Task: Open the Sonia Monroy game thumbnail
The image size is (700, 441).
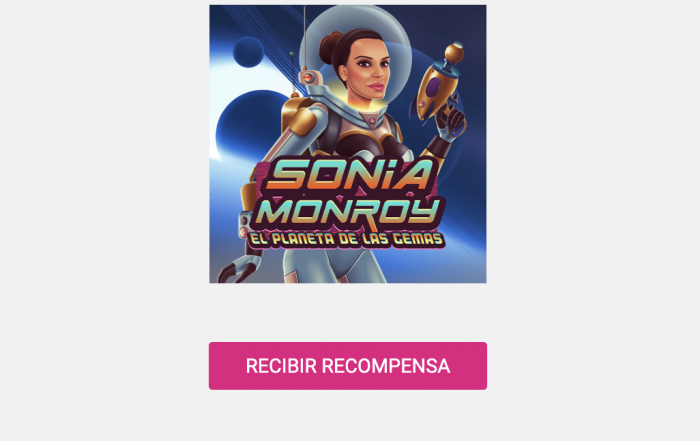Action: click(348, 144)
